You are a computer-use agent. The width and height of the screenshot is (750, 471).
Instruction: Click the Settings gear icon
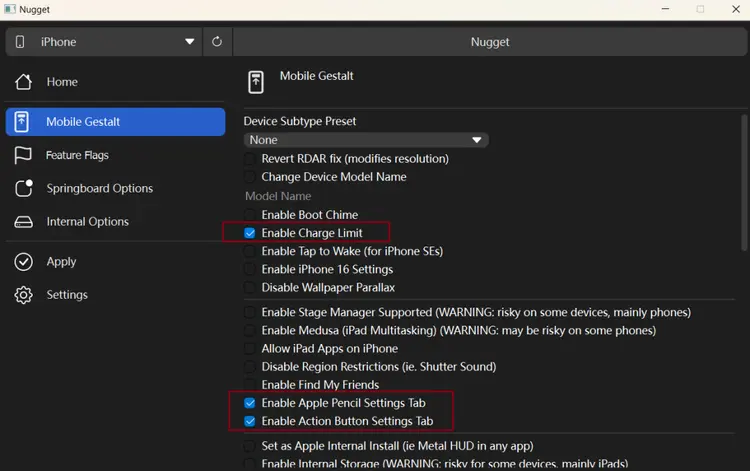(x=24, y=295)
